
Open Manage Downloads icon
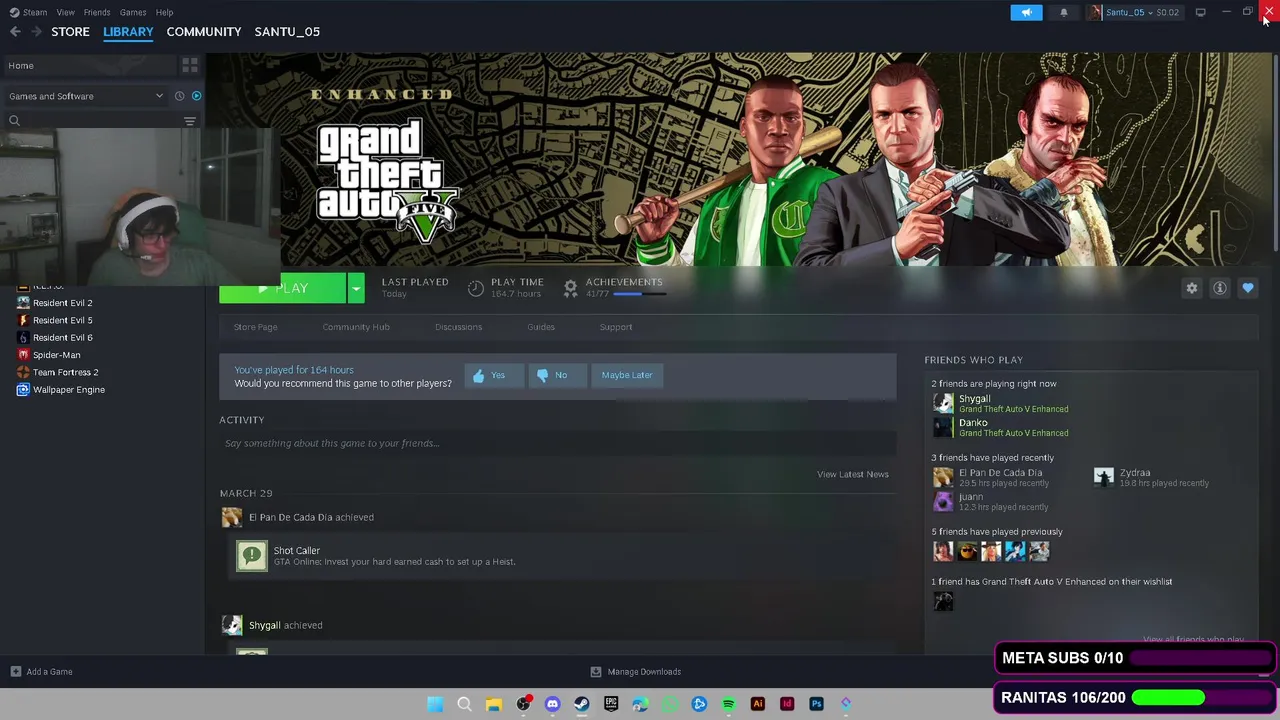596,672
